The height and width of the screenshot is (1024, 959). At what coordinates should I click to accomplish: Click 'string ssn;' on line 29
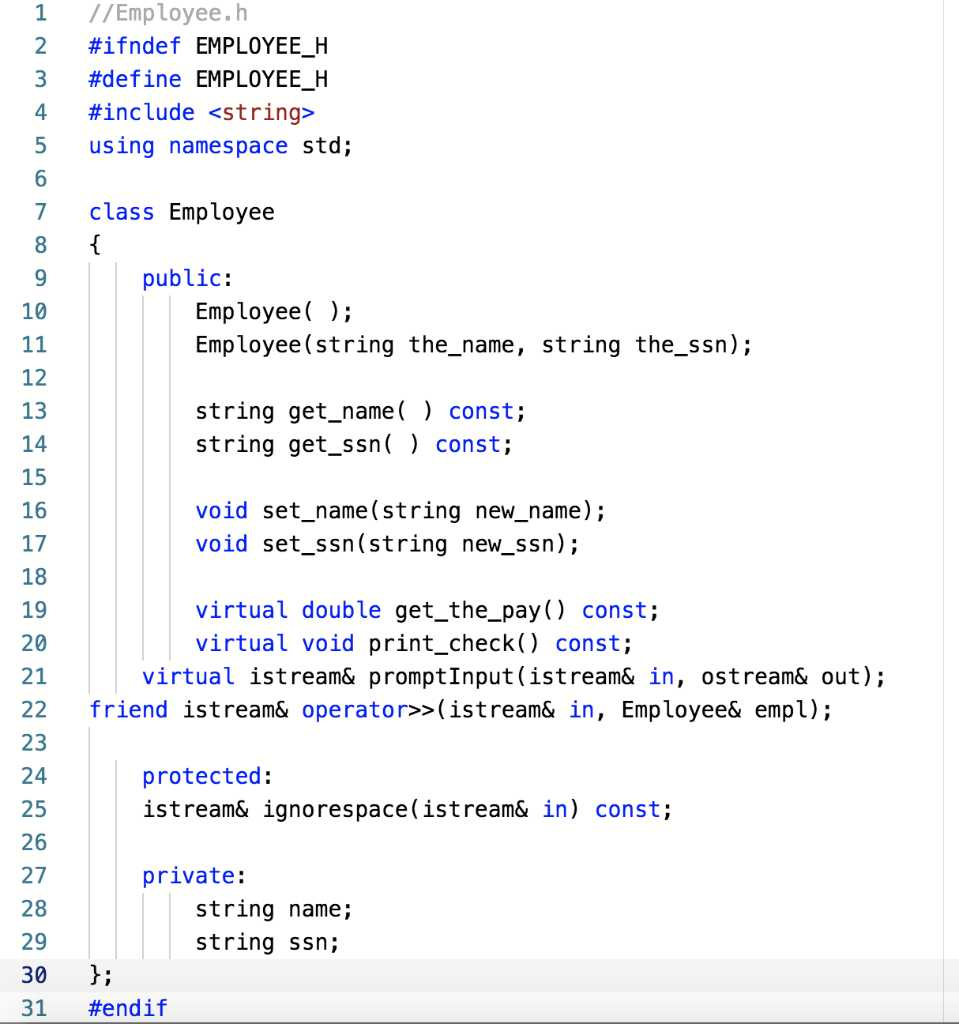pos(267,942)
